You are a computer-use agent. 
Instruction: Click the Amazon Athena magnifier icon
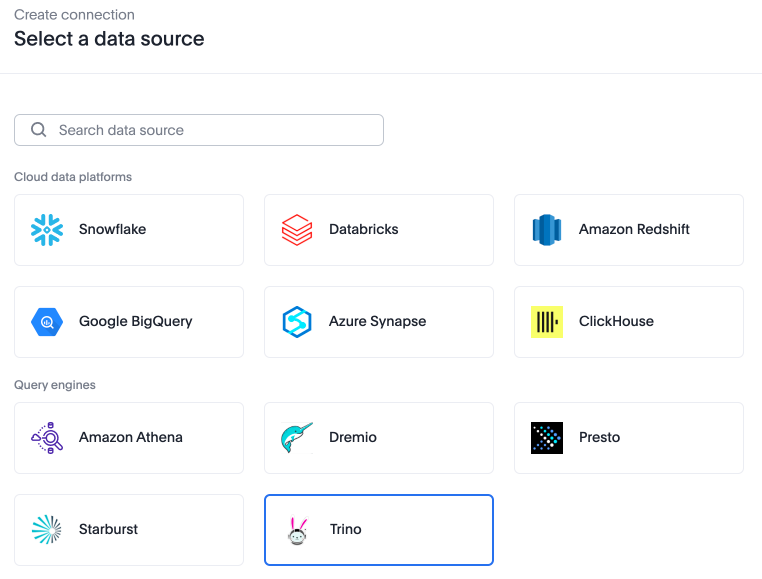point(47,438)
